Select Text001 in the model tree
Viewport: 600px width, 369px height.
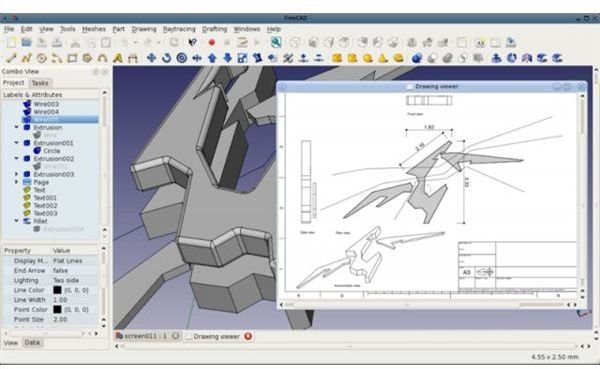[45, 198]
